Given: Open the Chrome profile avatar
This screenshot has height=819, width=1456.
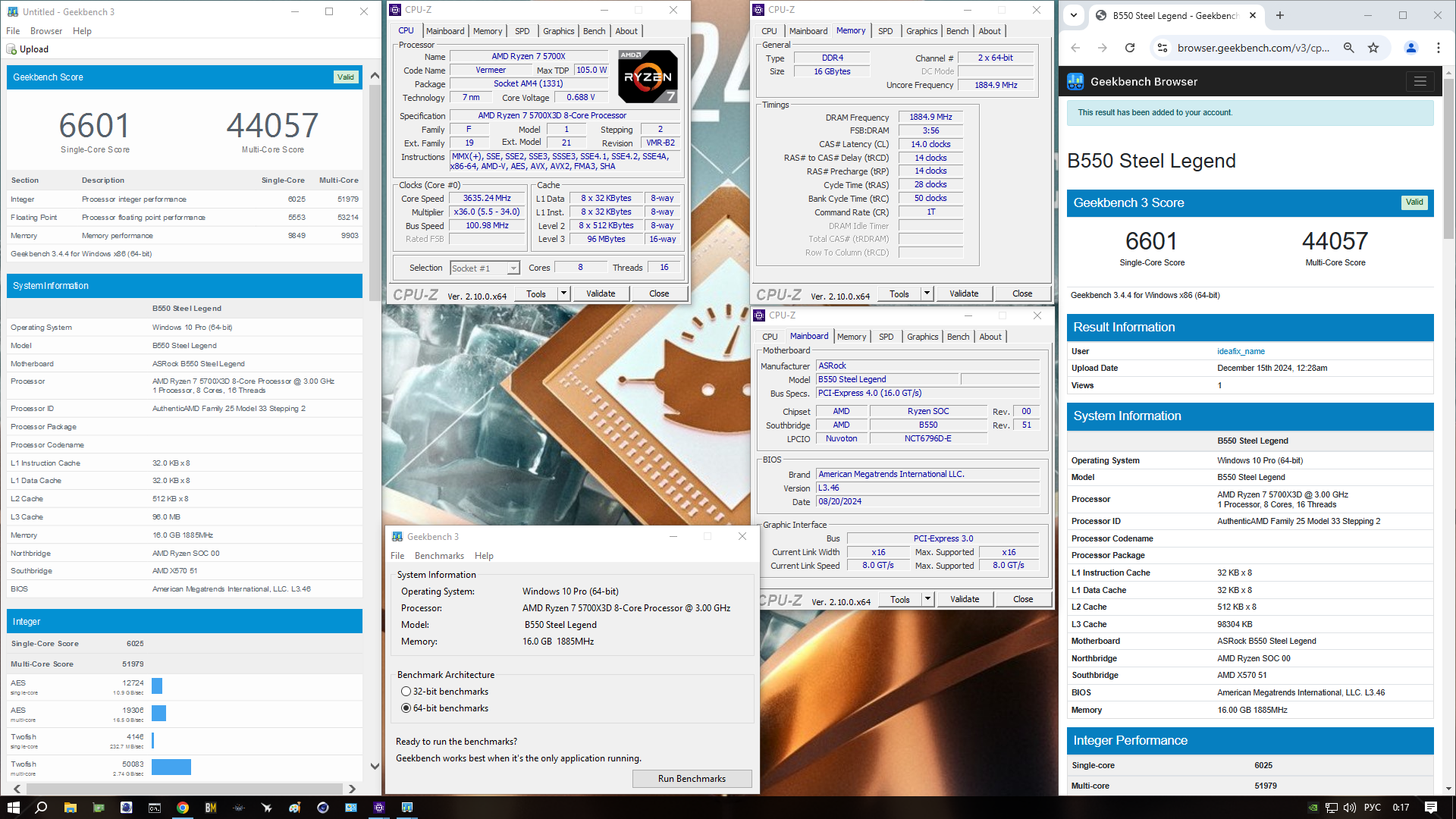Looking at the screenshot, I should click(1411, 48).
